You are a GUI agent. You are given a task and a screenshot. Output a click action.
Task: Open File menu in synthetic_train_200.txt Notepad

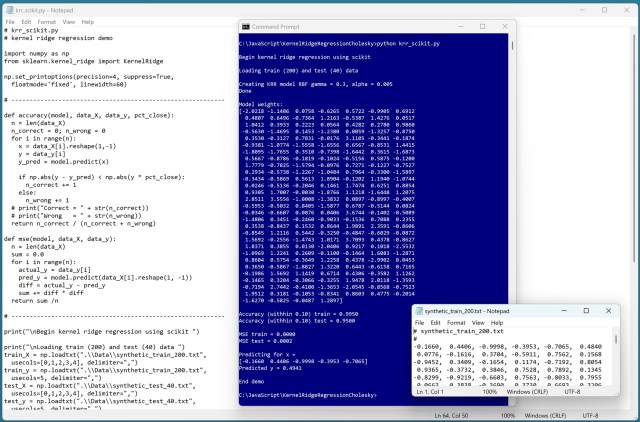click(x=420, y=322)
